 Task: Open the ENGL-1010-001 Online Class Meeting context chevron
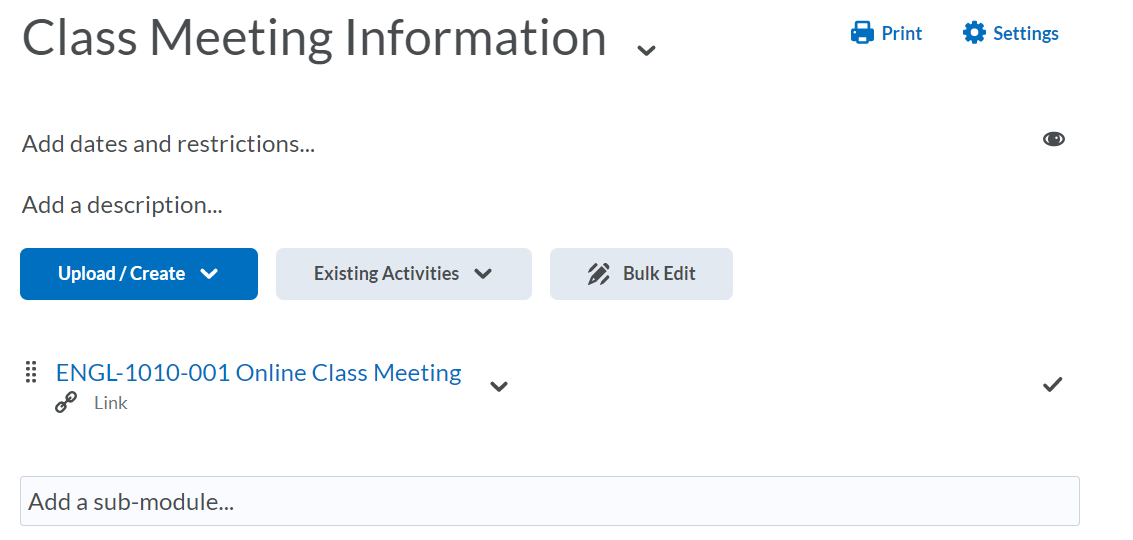[499, 386]
